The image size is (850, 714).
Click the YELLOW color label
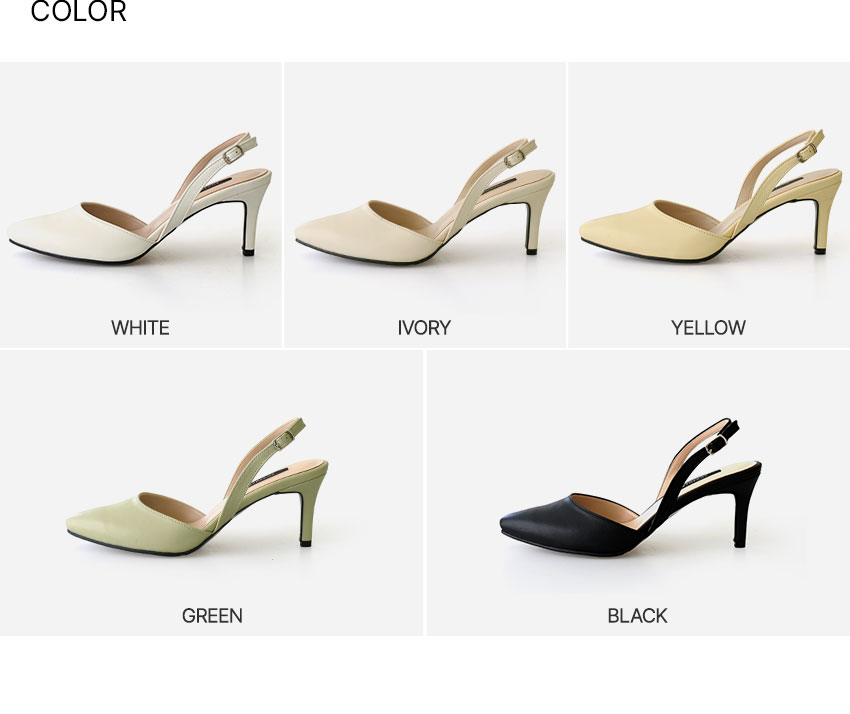pyautogui.click(x=708, y=328)
